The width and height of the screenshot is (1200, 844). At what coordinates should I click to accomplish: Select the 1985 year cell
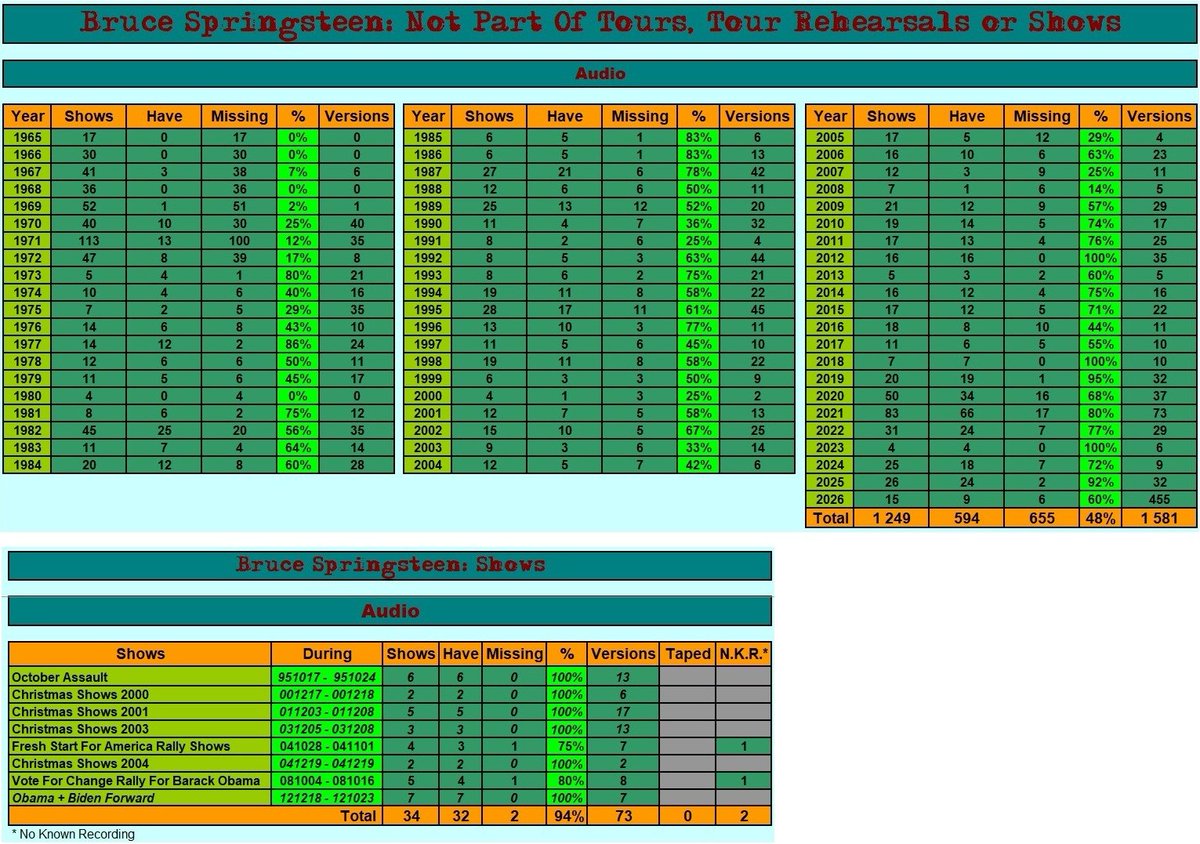coord(429,137)
